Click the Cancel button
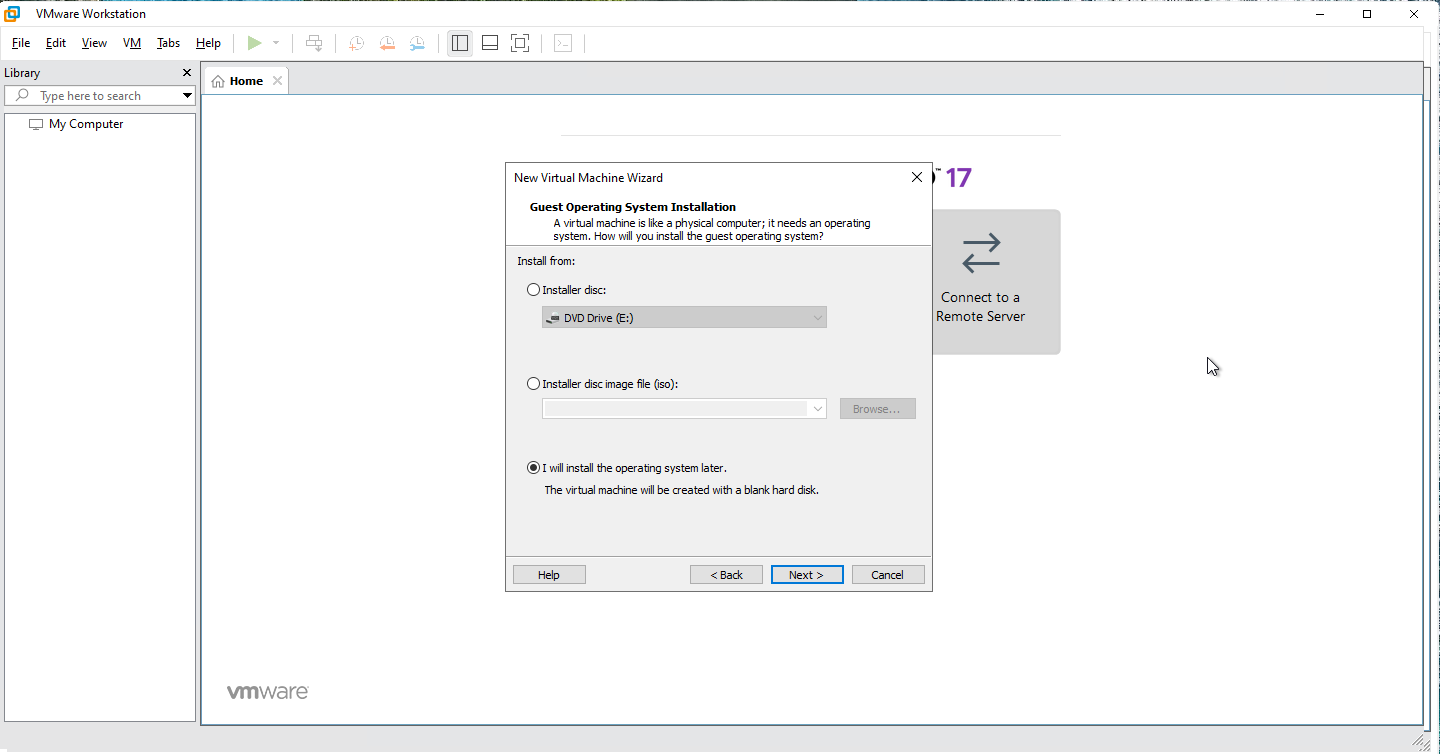Viewport: 1440px width, 754px height. pos(888,575)
